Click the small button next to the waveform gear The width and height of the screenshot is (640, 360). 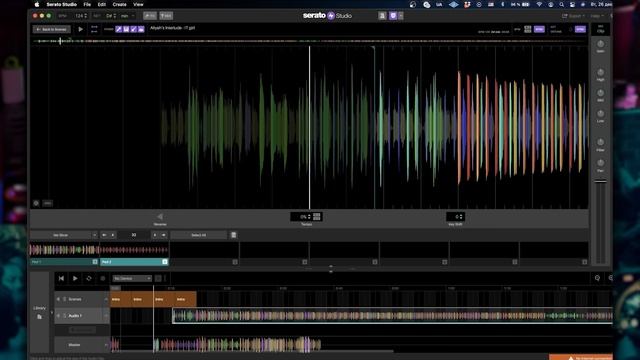tap(48, 203)
